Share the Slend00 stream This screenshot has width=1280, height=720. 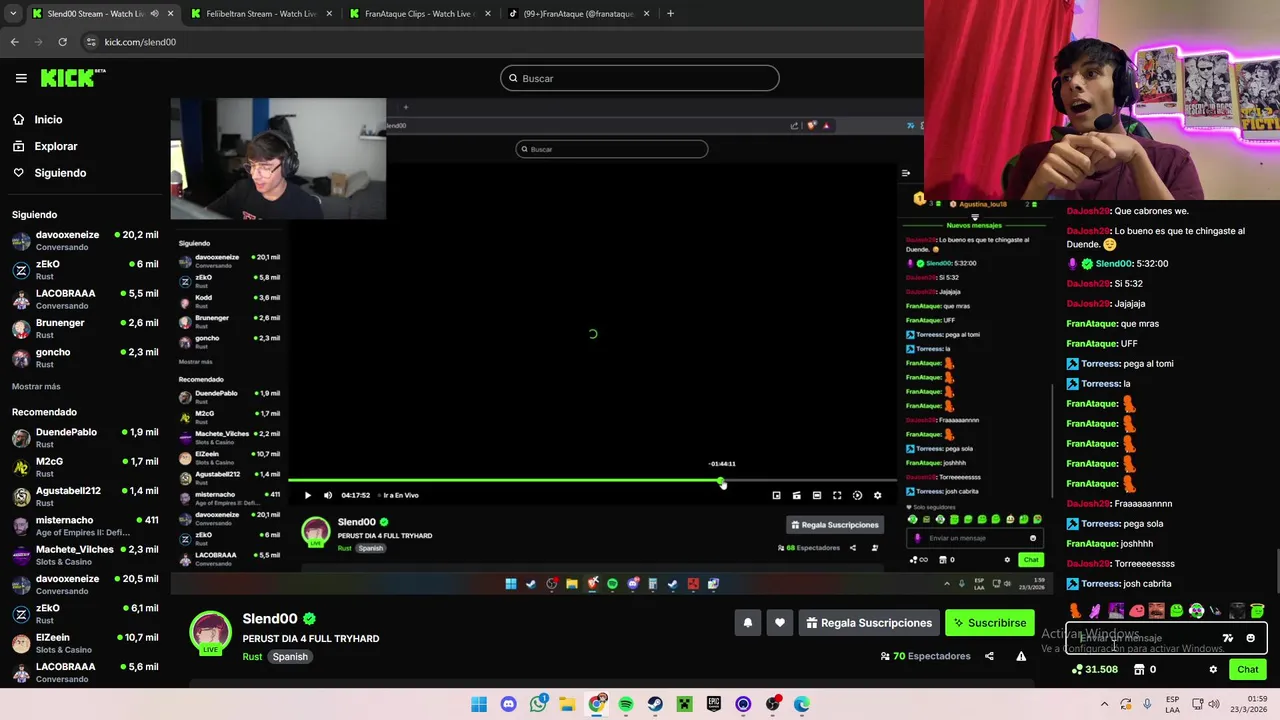pyautogui.click(x=989, y=656)
